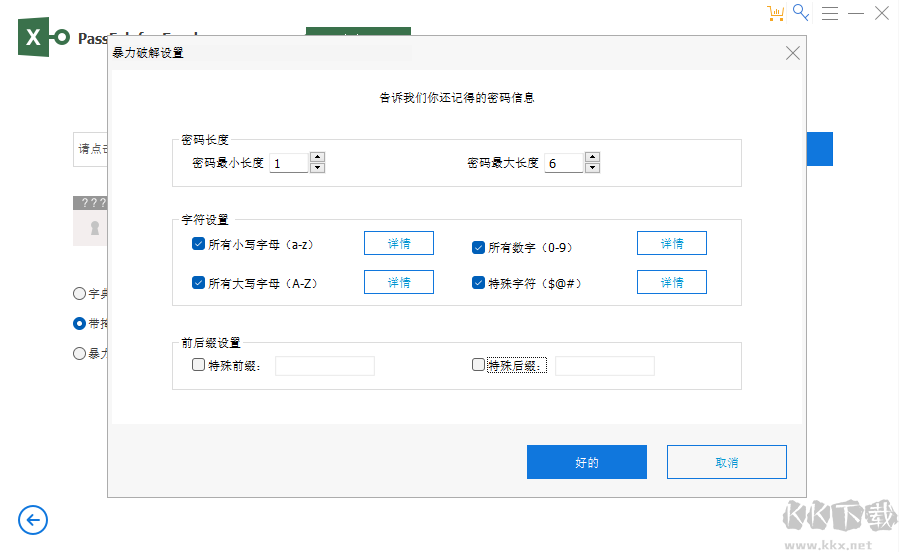899x552 pixels.
Task: Select the first attack mode radio button
Action: 79,293
